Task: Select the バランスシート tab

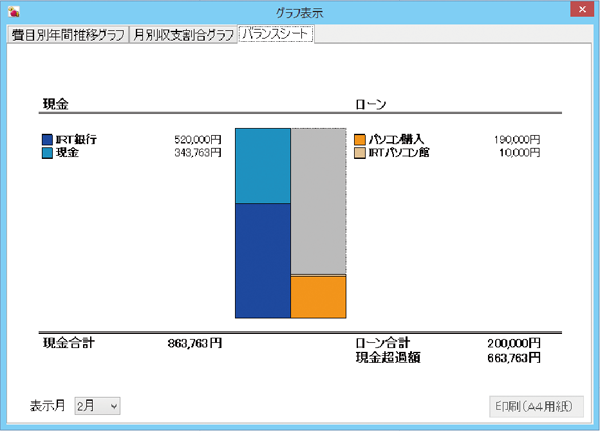Action: pos(276,34)
